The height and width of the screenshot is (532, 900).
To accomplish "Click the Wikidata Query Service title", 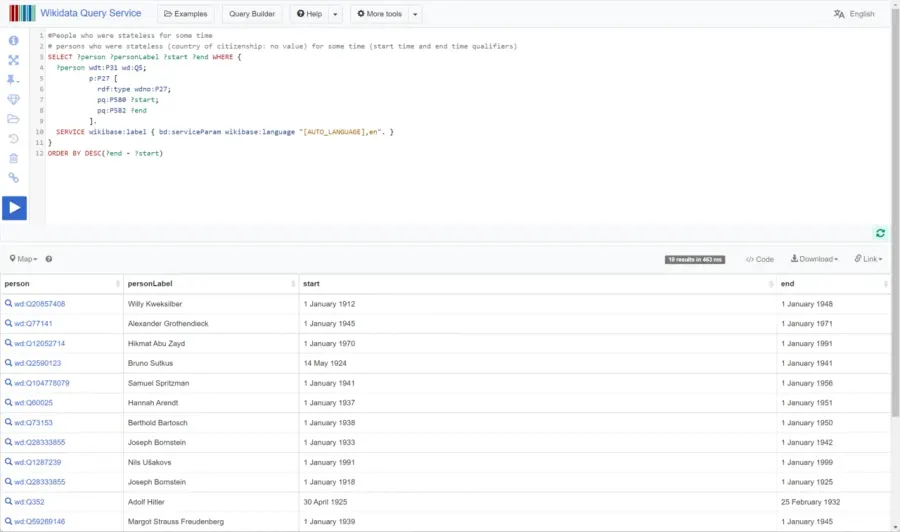I will point(91,13).
